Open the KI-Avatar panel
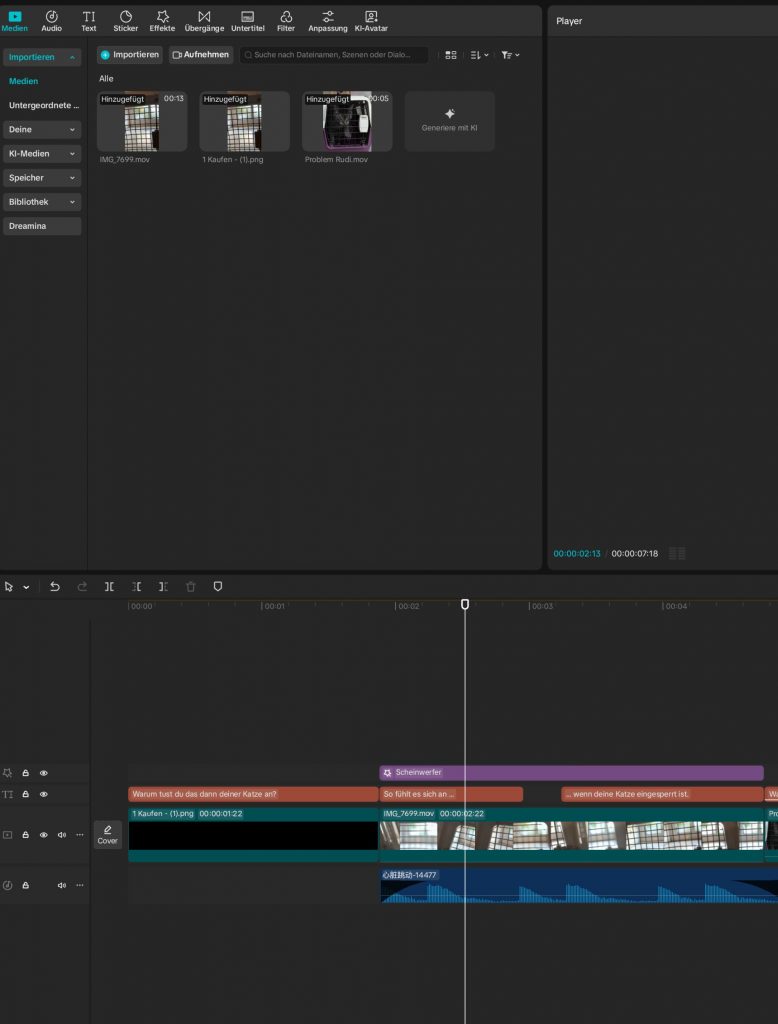The image size is (778, 1024). 371,20
